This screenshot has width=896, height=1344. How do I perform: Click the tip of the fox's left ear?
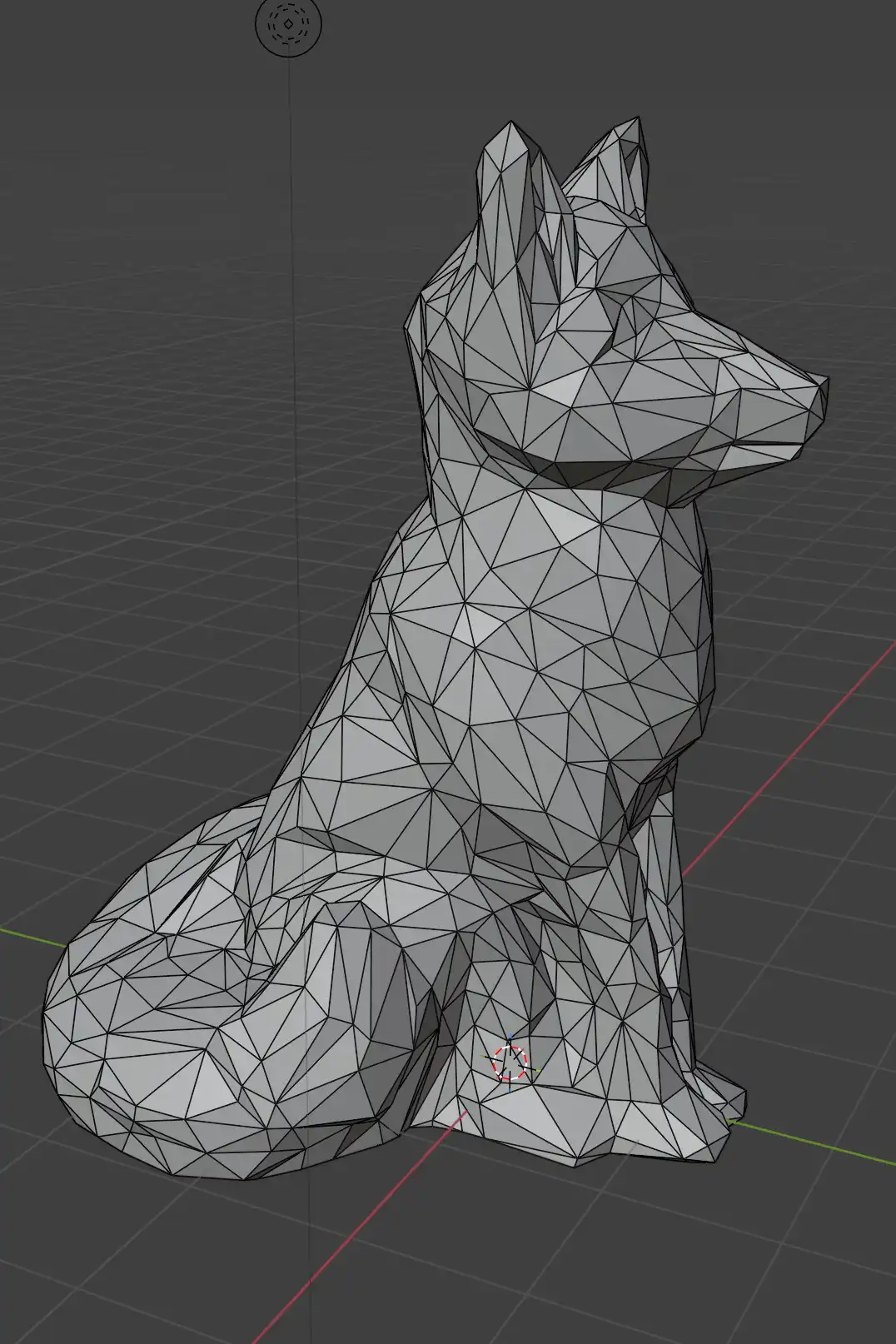[x=510, y=127]
